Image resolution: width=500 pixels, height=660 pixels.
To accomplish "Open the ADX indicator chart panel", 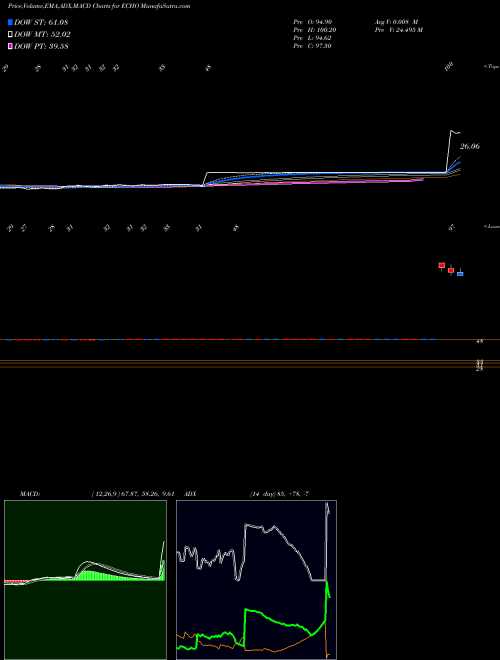I will pos(256,580).
